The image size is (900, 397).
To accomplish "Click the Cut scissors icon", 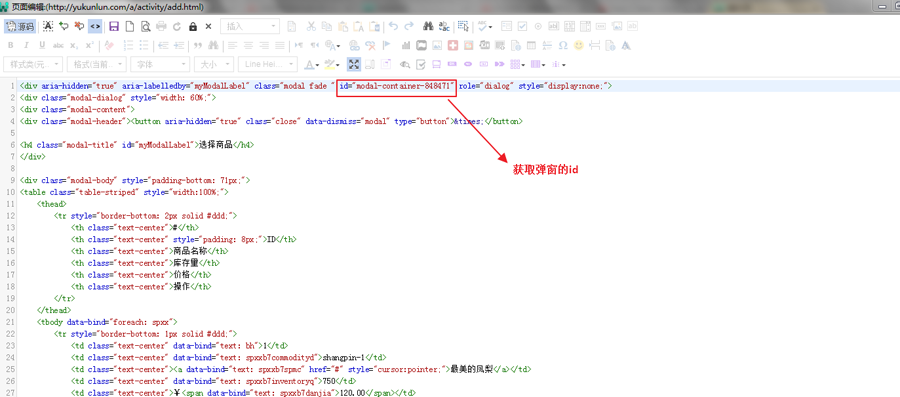I will [311, 26].
